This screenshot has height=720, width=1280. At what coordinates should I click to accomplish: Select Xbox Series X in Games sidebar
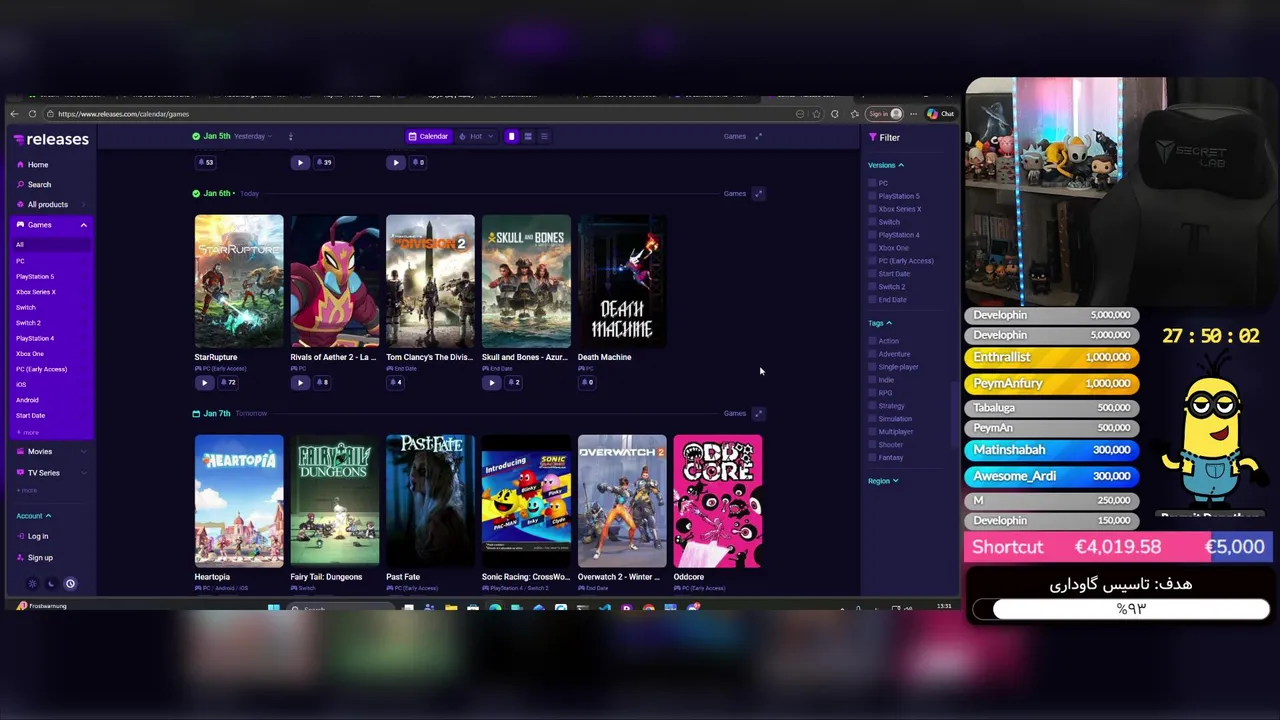click(x=36, y=292)
